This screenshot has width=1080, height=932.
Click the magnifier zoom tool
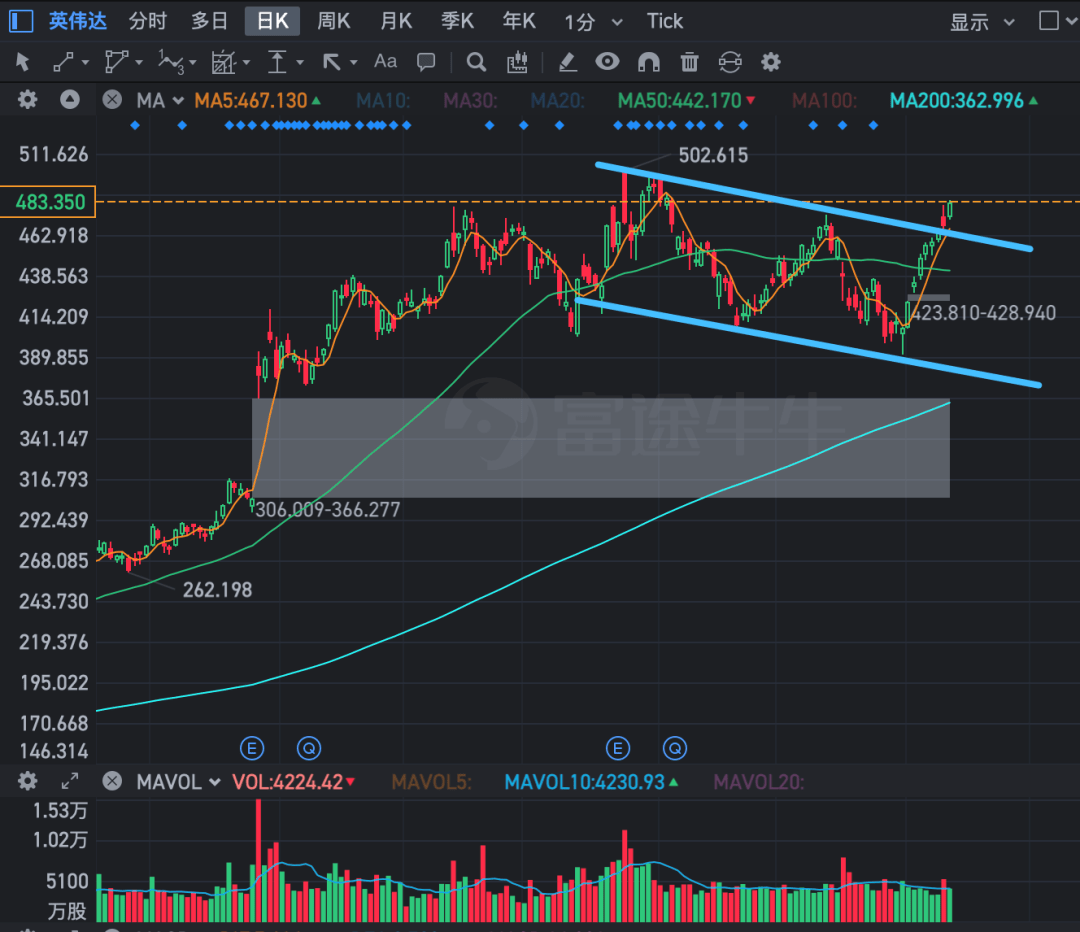pos(476,62)
